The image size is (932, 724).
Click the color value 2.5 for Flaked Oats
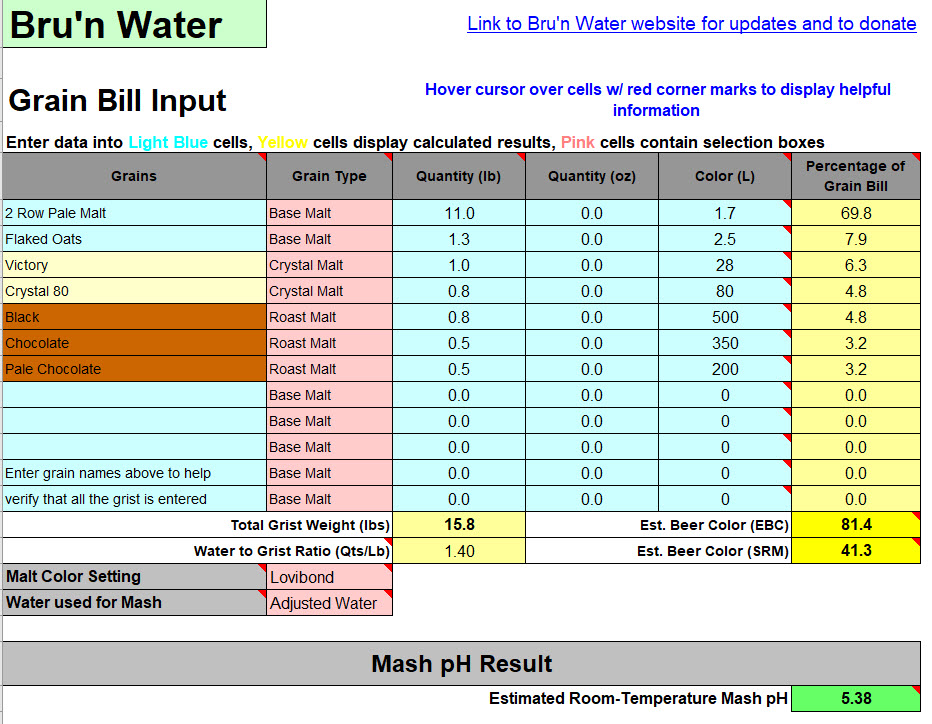(x=725, y=239)
